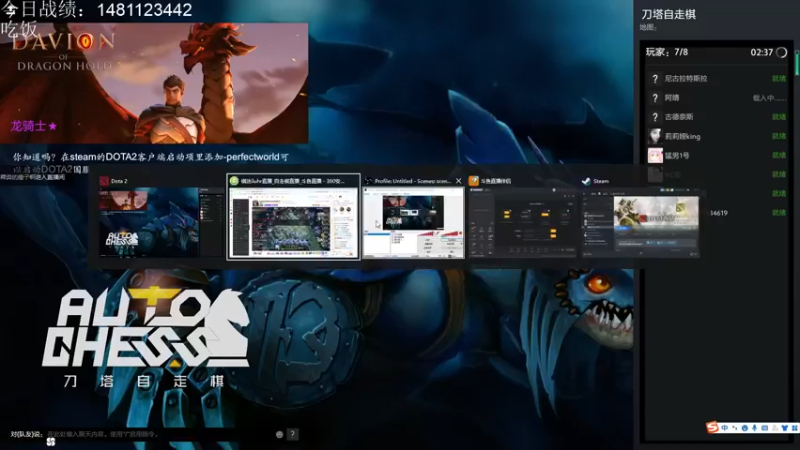800x450 pixels.
Task: Open the soft keyboard icon in IME bar
Action: 764,428
